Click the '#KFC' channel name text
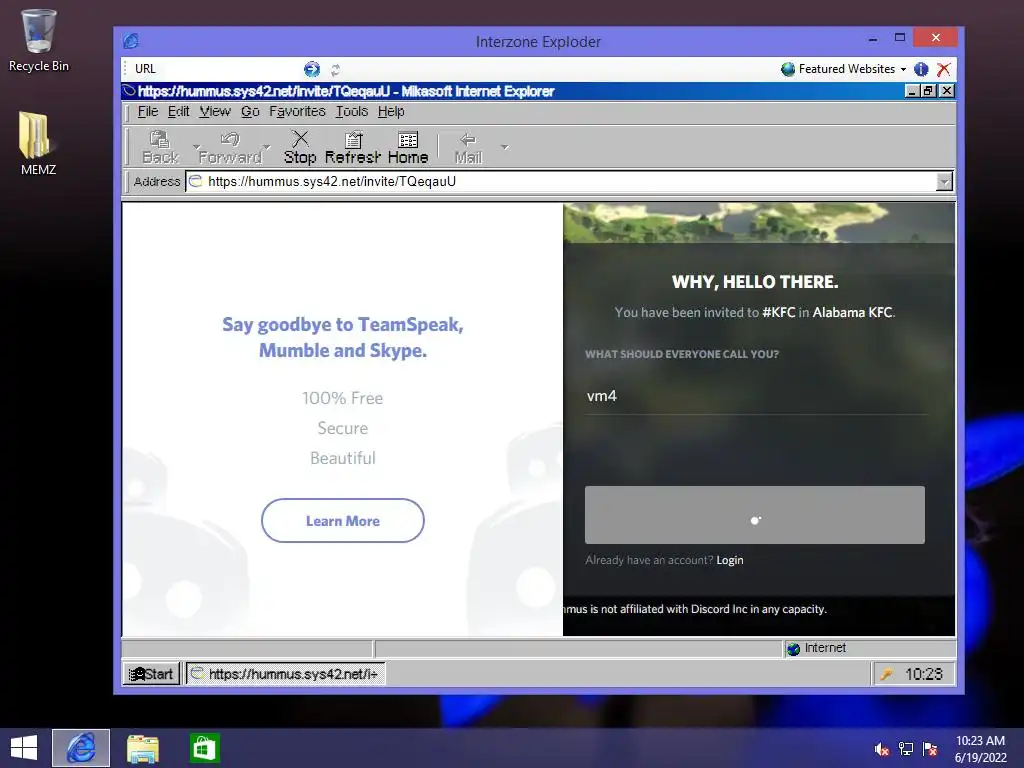 click(778, 313)
